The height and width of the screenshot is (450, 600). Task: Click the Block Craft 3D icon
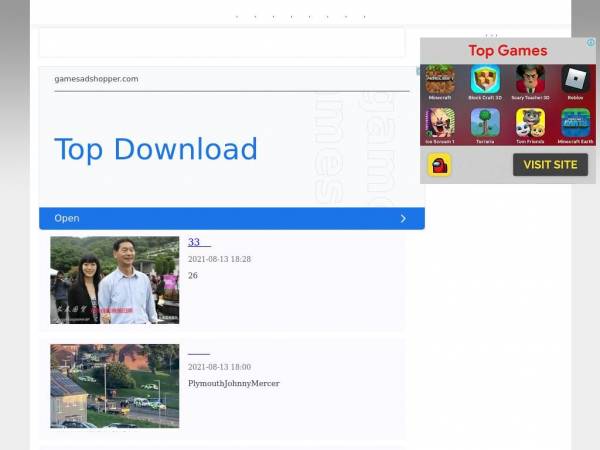point(485,79)
